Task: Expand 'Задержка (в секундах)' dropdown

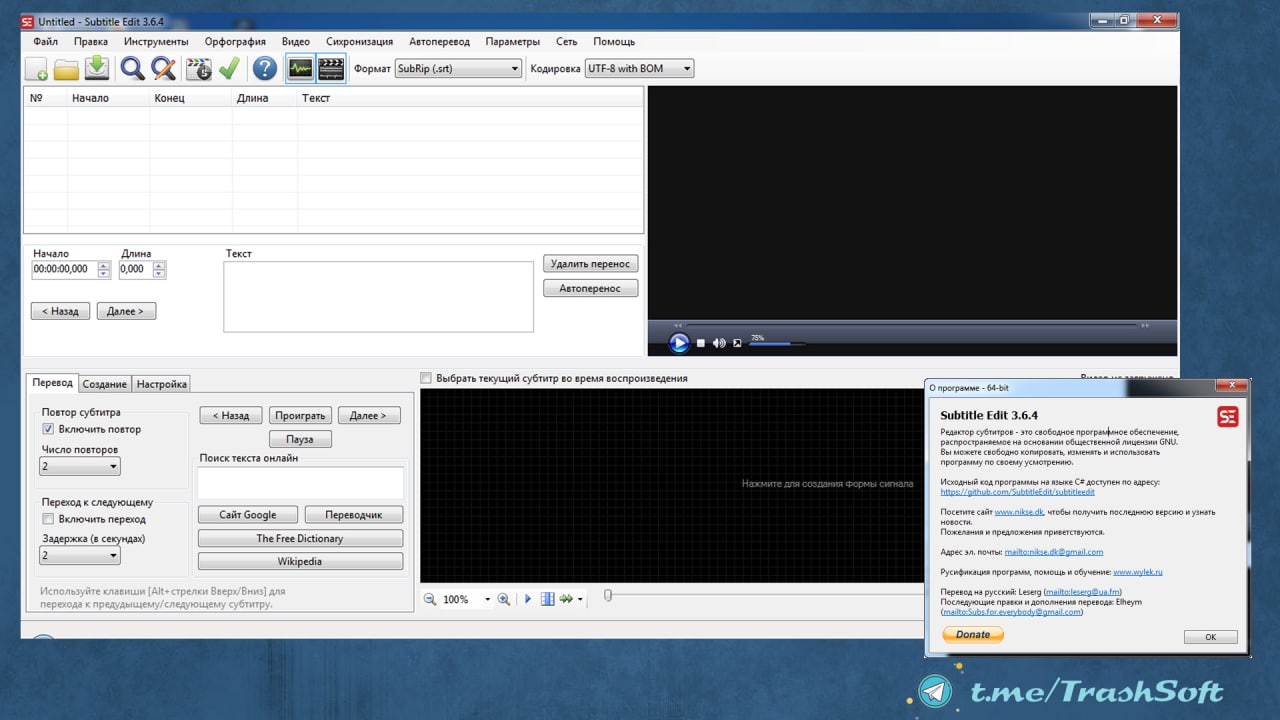Action: point(80,556)
